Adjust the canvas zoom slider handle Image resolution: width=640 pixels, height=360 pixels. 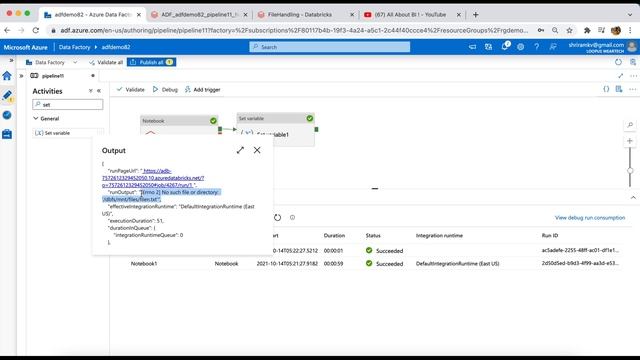[x=630, y=171]
